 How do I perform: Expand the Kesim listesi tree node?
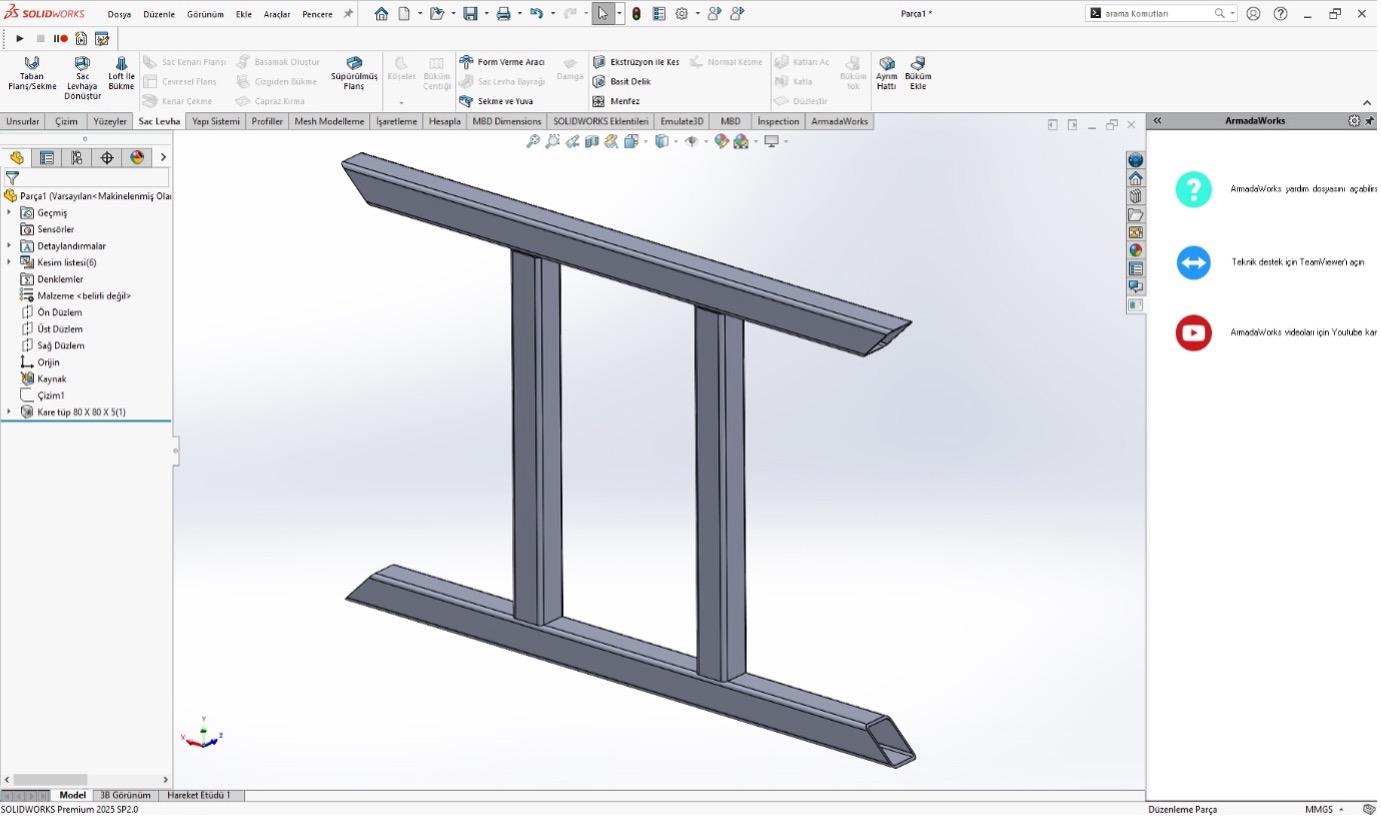(x=10, y=262)
